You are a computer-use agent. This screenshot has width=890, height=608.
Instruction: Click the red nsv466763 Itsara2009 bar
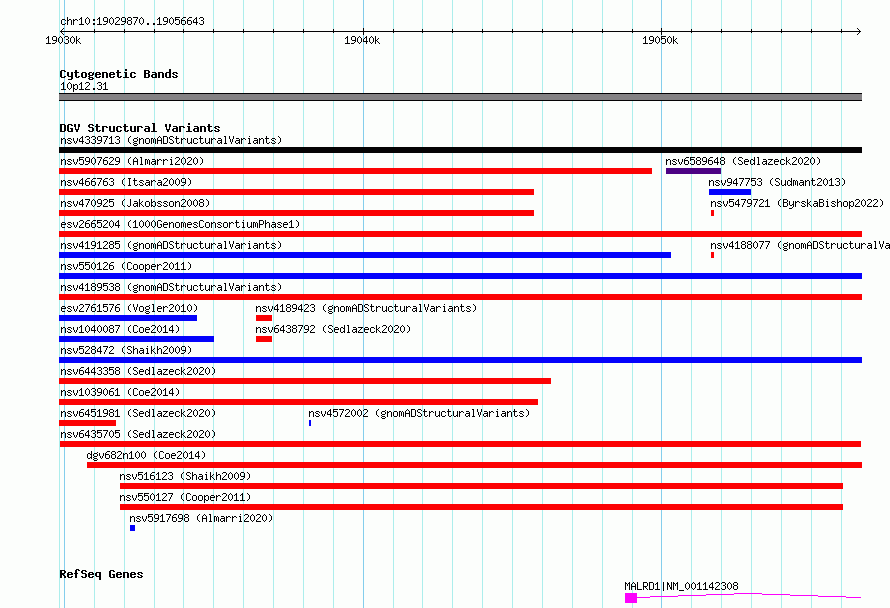[x=296, y=192]
